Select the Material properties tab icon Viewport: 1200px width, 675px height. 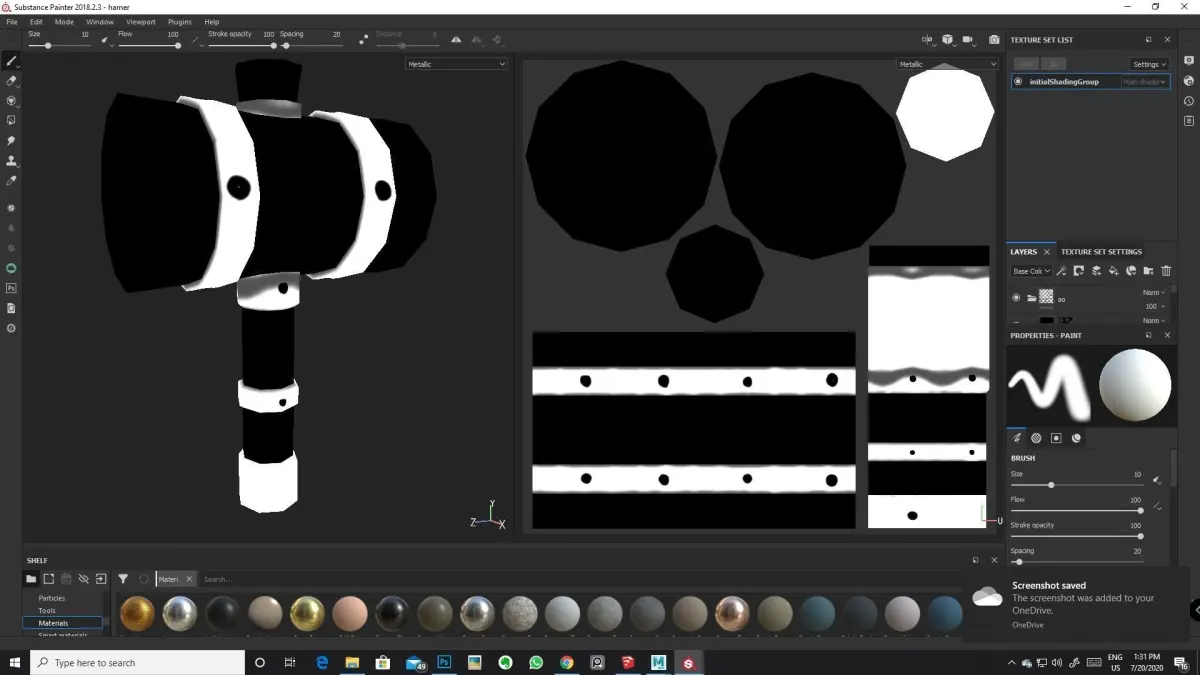pyautogui.click(x=1076, y=438)
